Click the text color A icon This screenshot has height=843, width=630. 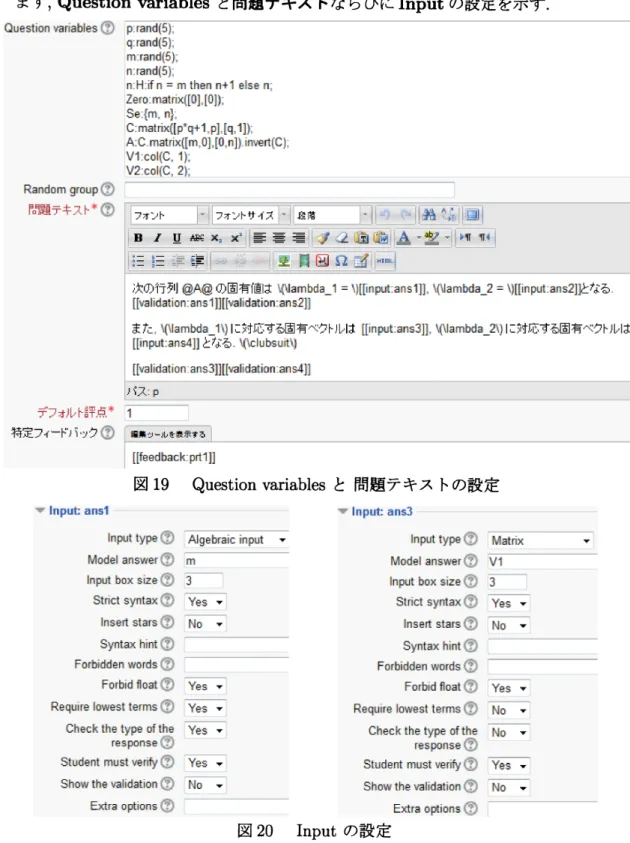click(403, 238)
